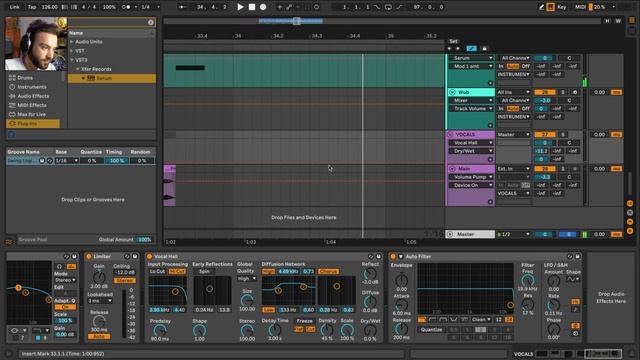Enable the MIDI arrangement overdub plus icon
The height and width of the screenshot is (360, 640).
[x=280, y=7]
